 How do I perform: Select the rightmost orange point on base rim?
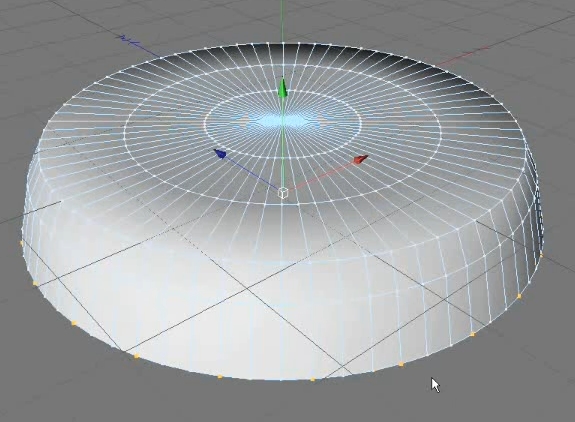tap(541, 255)
